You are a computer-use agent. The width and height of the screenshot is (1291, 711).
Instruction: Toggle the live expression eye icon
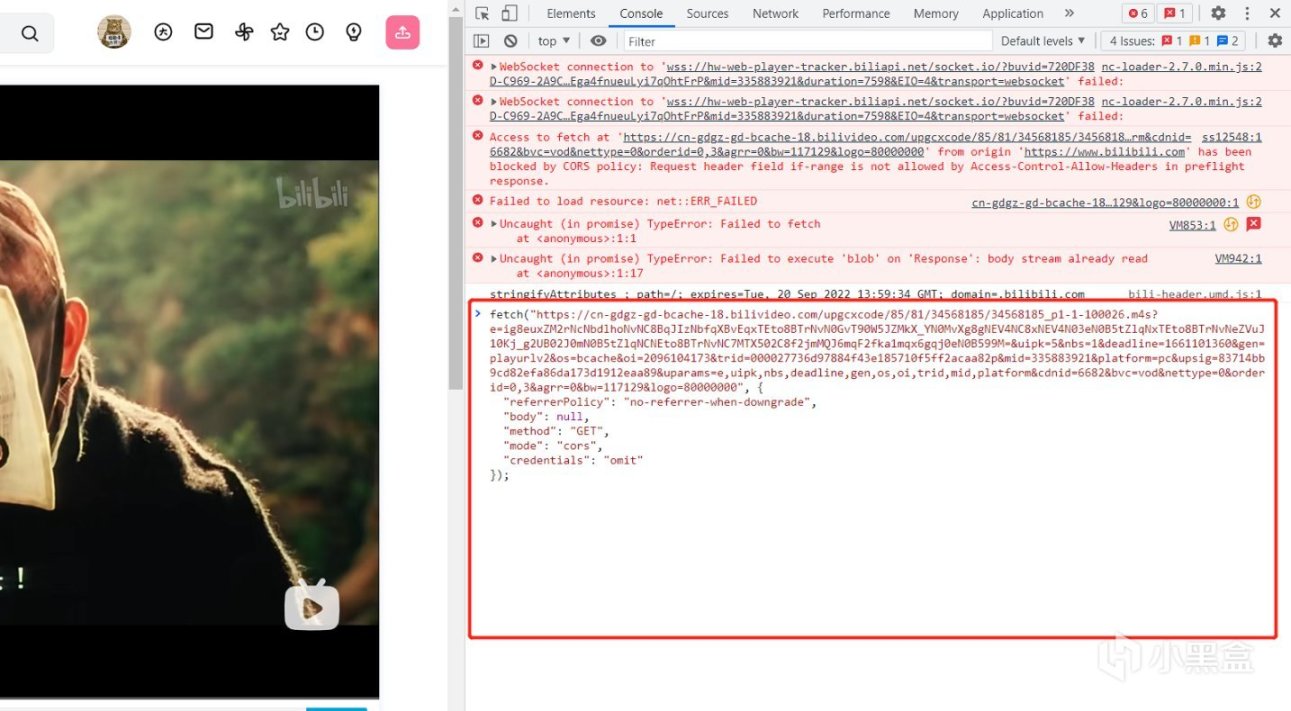(598, 41)
